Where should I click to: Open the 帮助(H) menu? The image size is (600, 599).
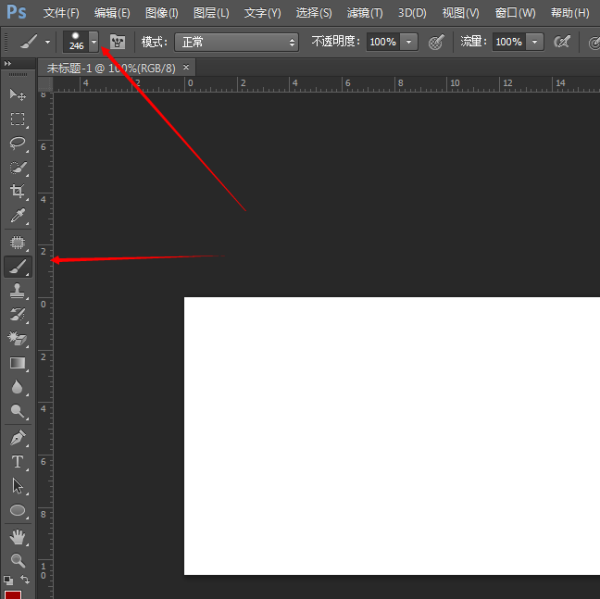[x=570, y=13]
